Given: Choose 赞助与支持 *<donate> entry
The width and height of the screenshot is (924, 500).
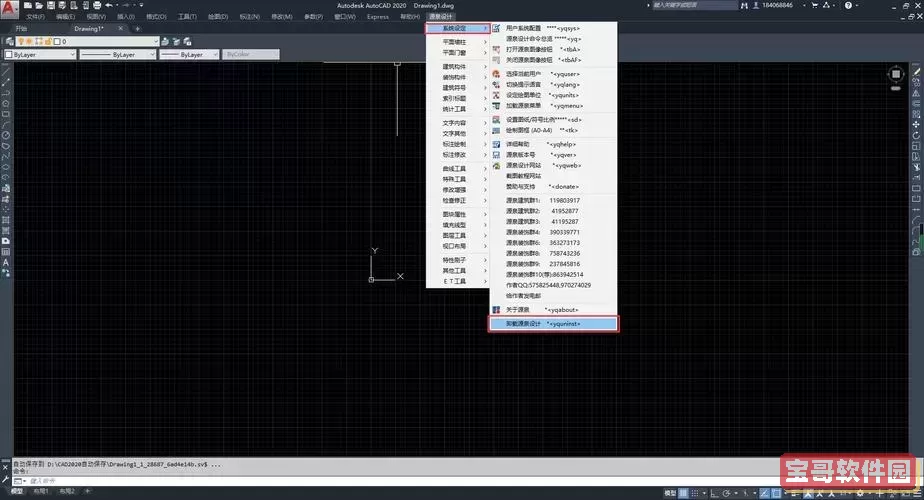Looking at the screenshot, I should point(553,186).
